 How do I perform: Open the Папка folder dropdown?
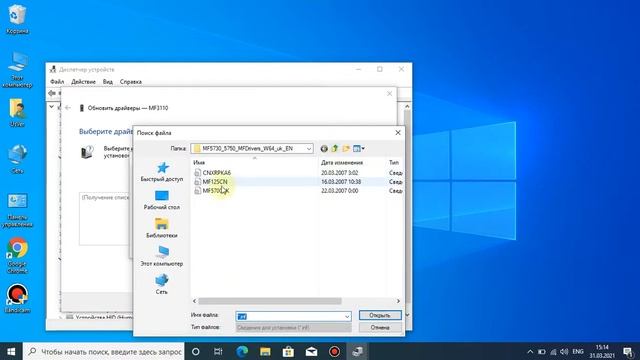[x=252, y=149]
